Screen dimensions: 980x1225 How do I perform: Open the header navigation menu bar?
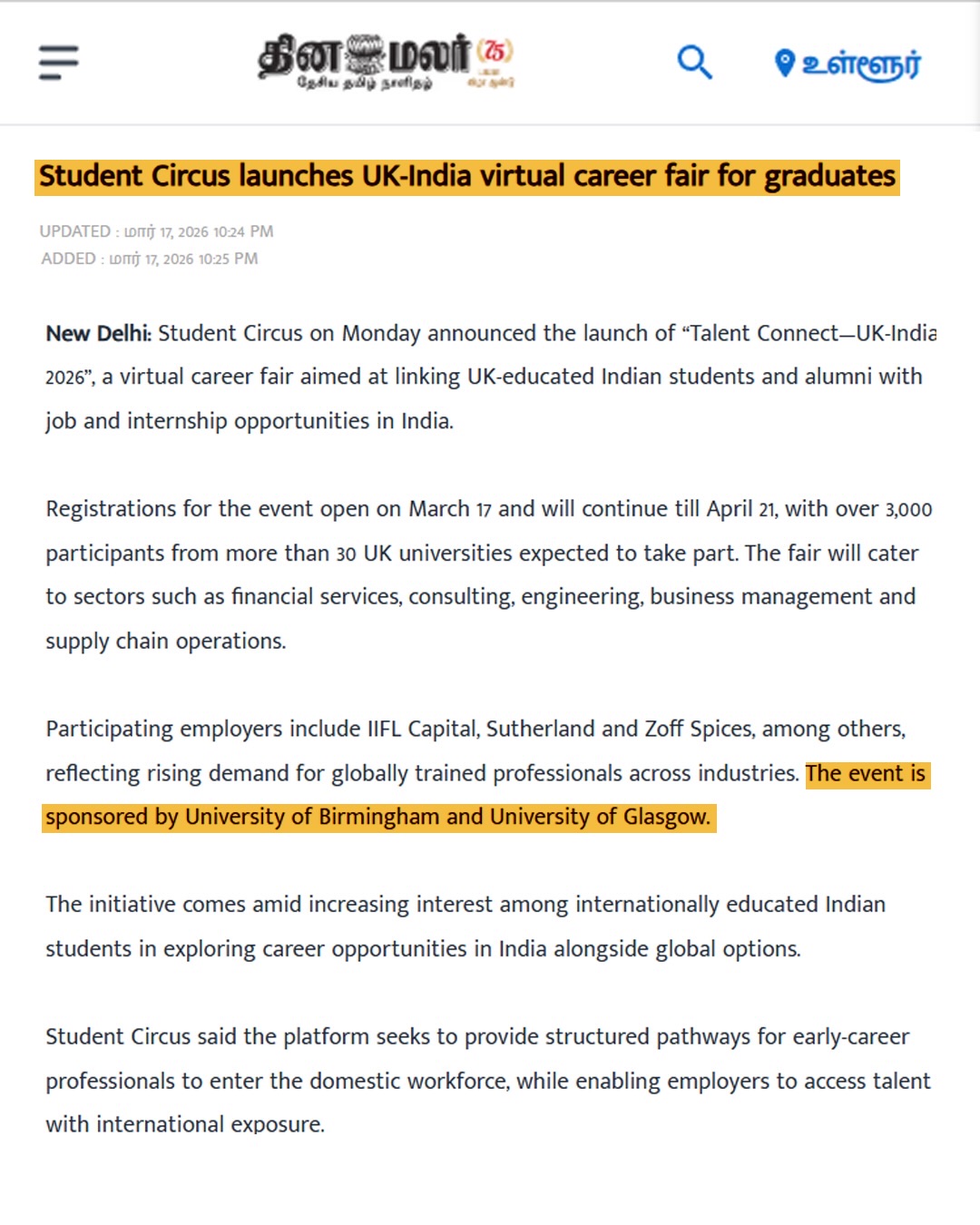pyautogui.click(x=56, y=62)
